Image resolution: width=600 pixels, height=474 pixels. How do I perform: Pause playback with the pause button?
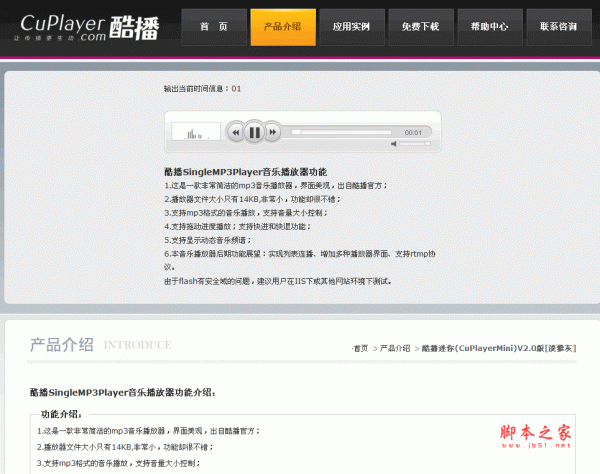(x=254, y=132)
